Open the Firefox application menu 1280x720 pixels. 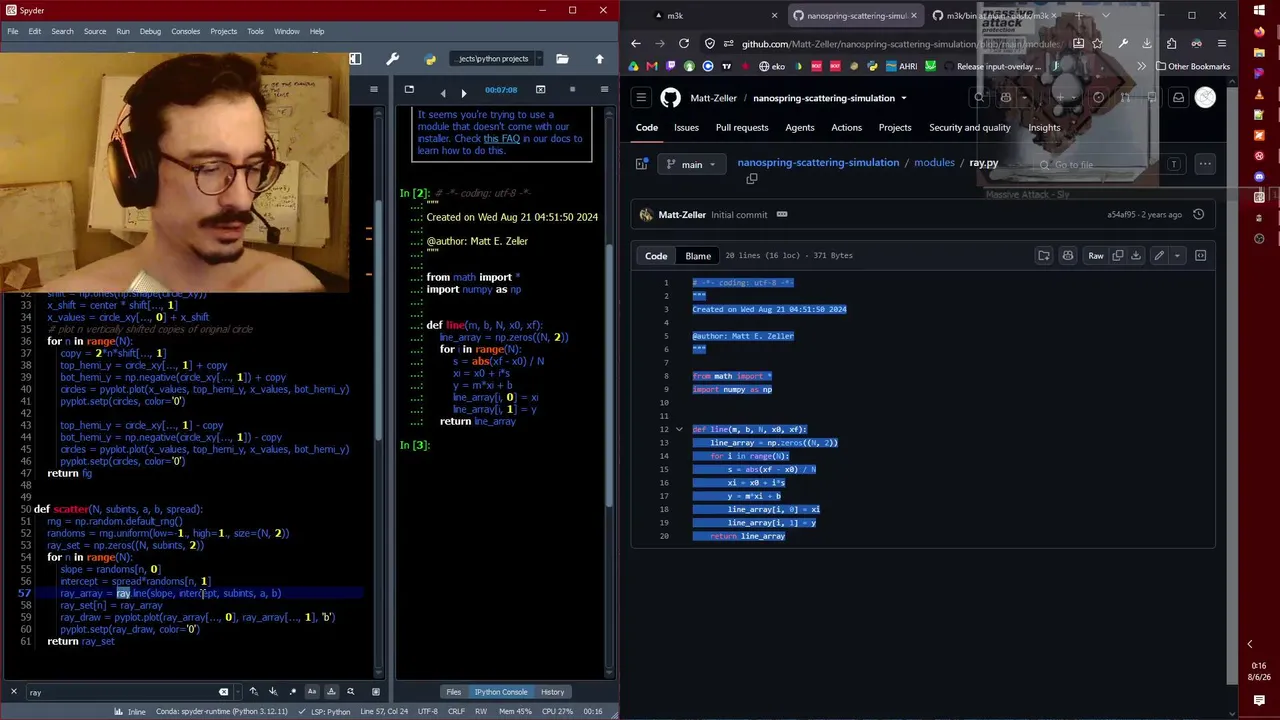tap(1222, 44)
